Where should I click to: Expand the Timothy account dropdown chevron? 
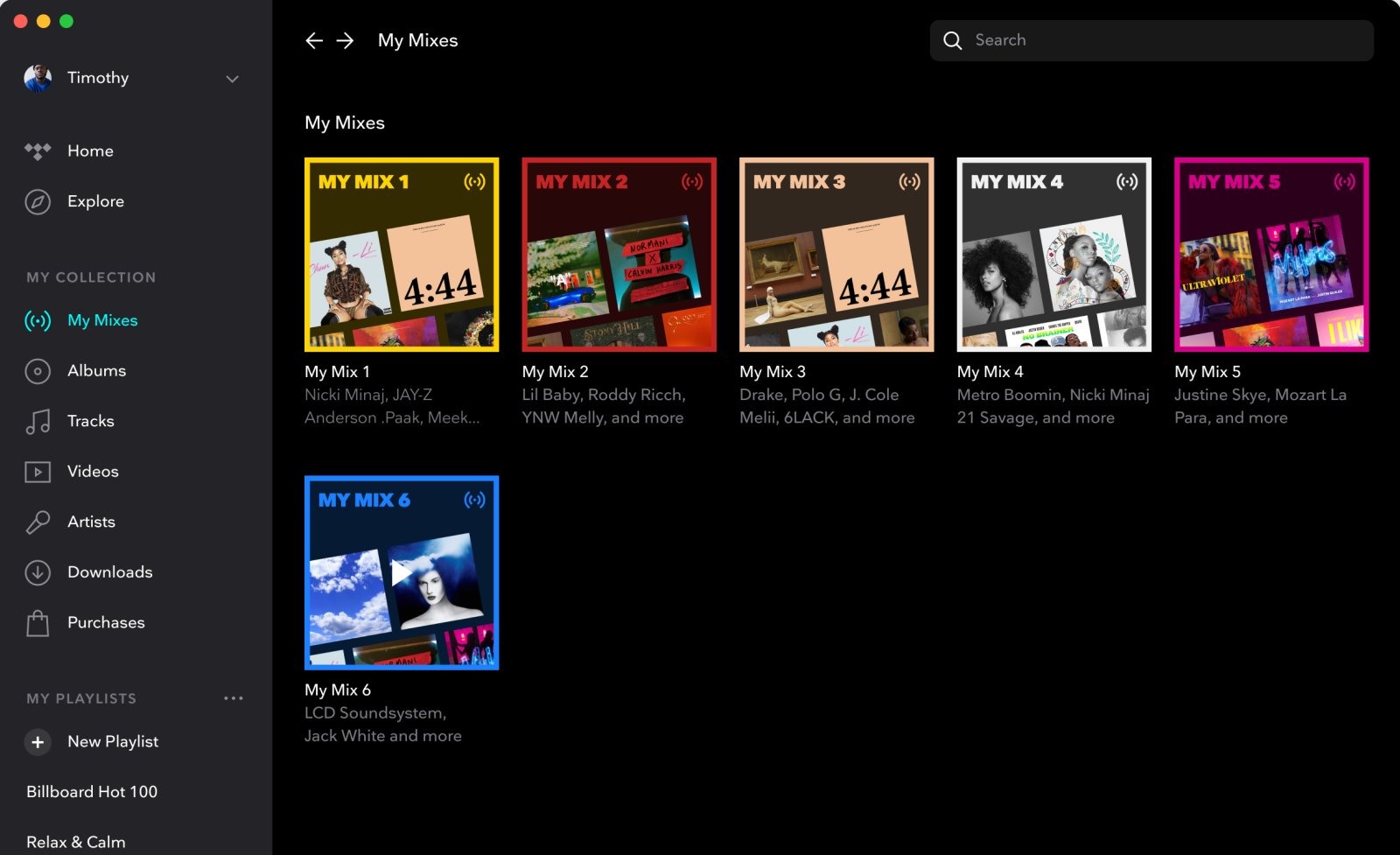point(232,79)
